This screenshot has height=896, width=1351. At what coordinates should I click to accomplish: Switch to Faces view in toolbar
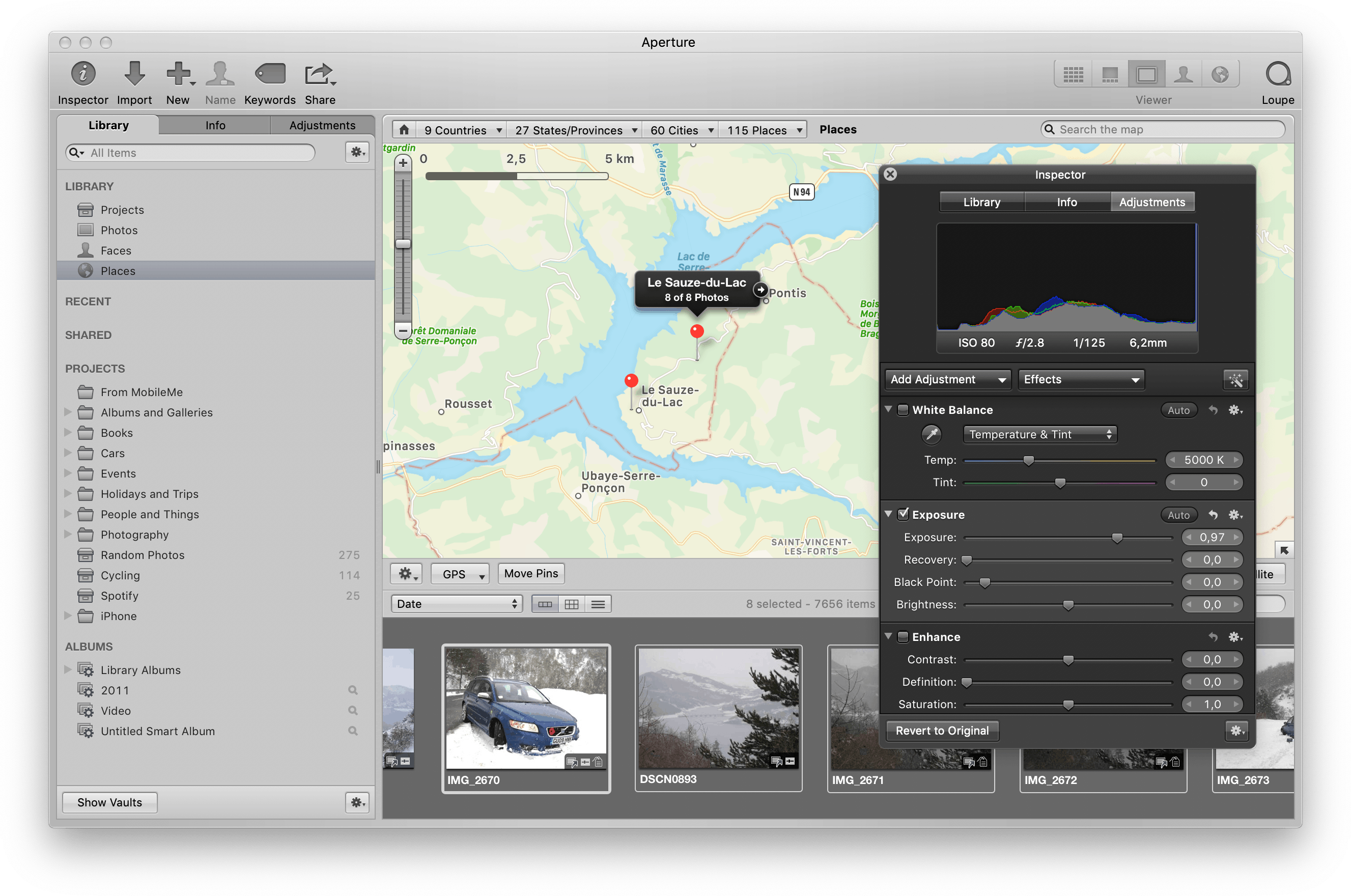point(1183,75)
